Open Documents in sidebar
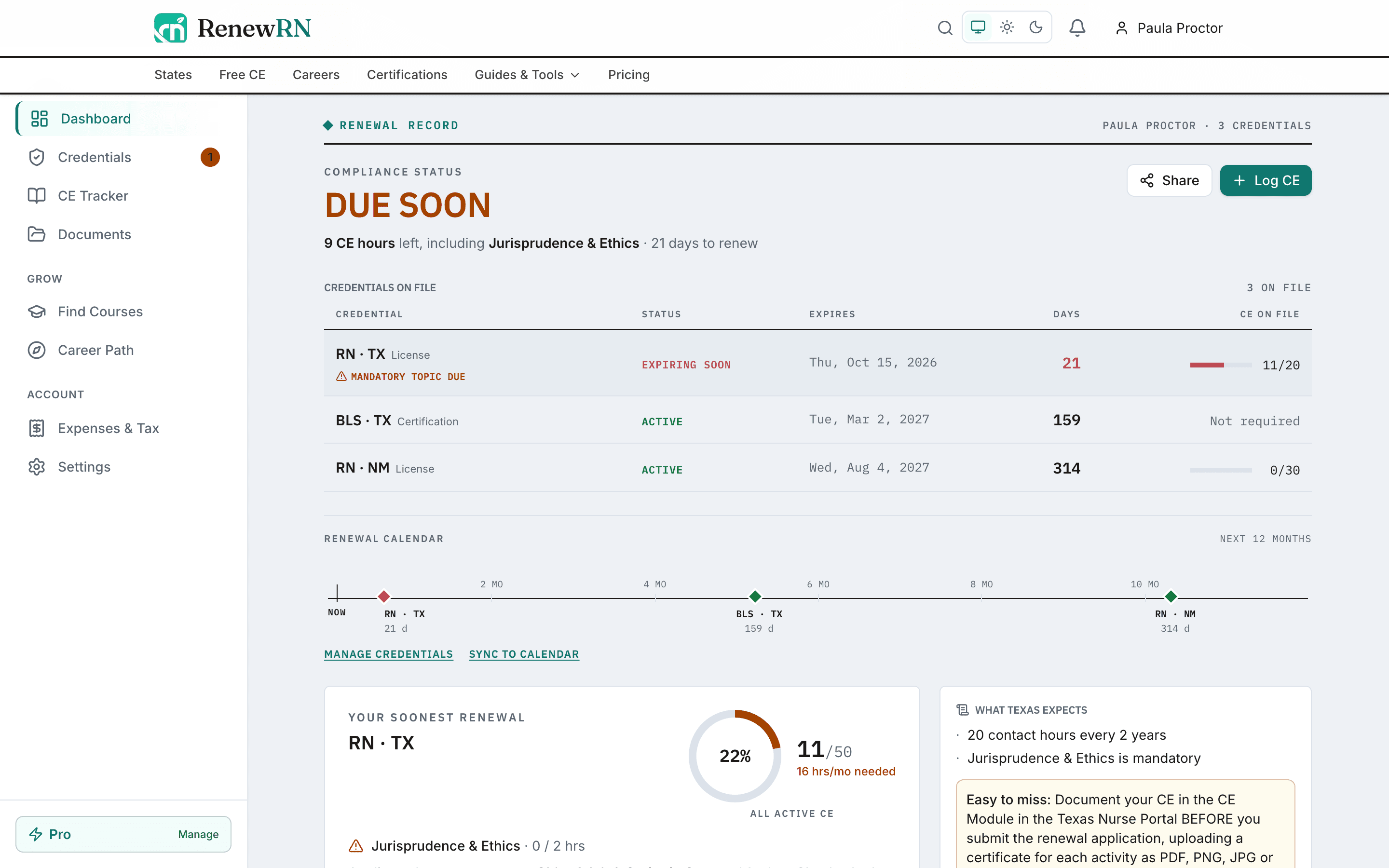 tap(123, 234)
